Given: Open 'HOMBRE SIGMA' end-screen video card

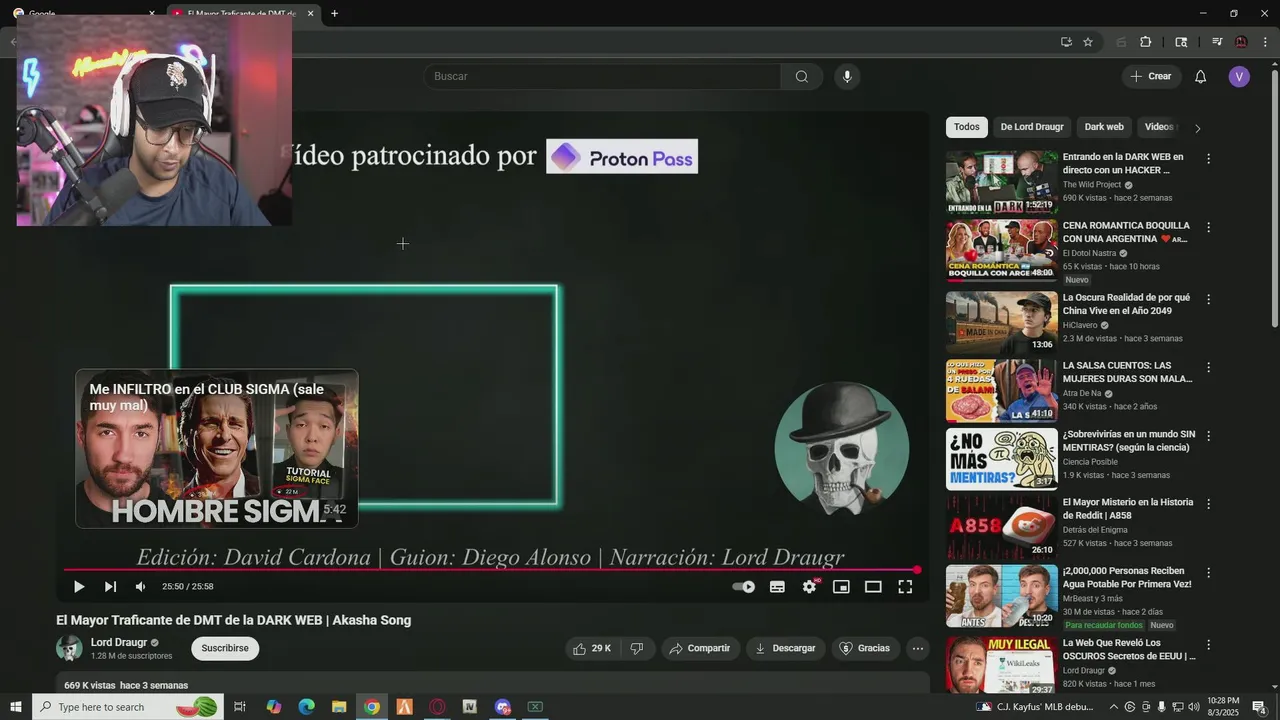Looking at the screenshot, I should click(217, 449).
